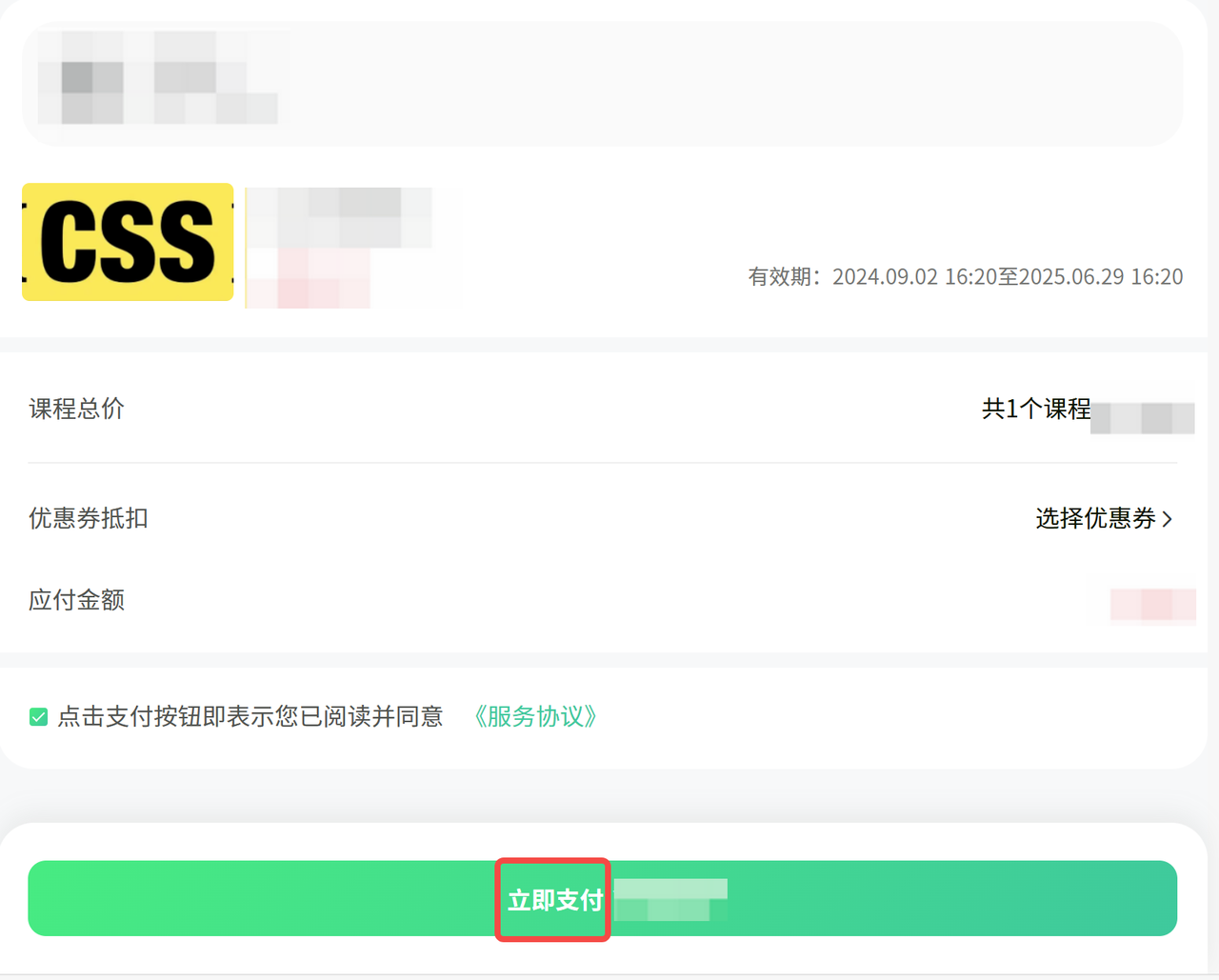Click the blurred course title beside the CSS image
Viewport: 1219px width, 980px height.
point(339,217)
